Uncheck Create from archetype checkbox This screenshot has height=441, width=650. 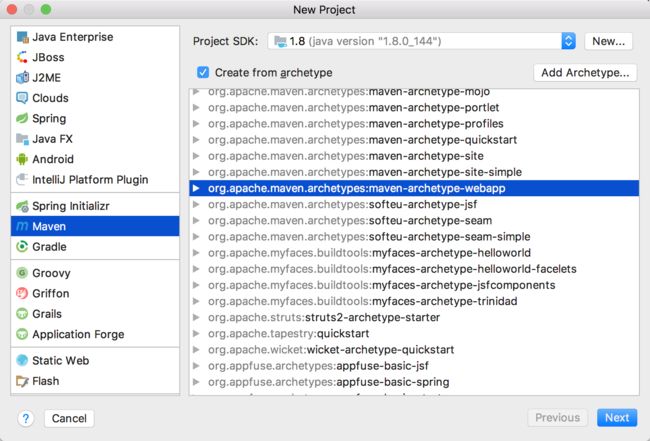click(203, 73)
